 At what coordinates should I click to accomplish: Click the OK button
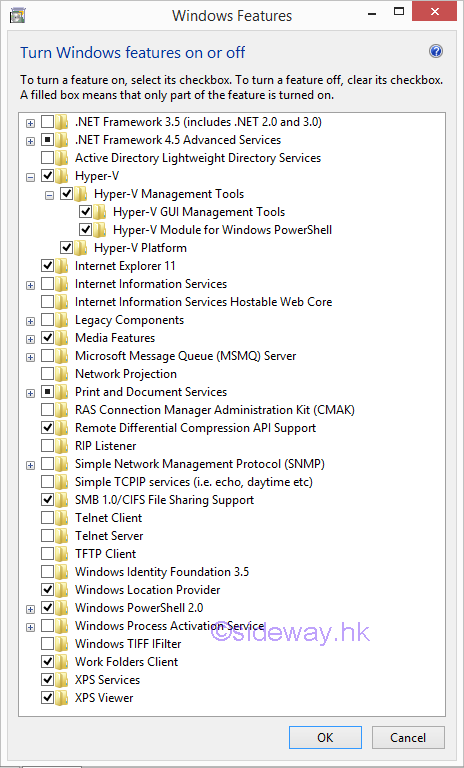(325, 737)
